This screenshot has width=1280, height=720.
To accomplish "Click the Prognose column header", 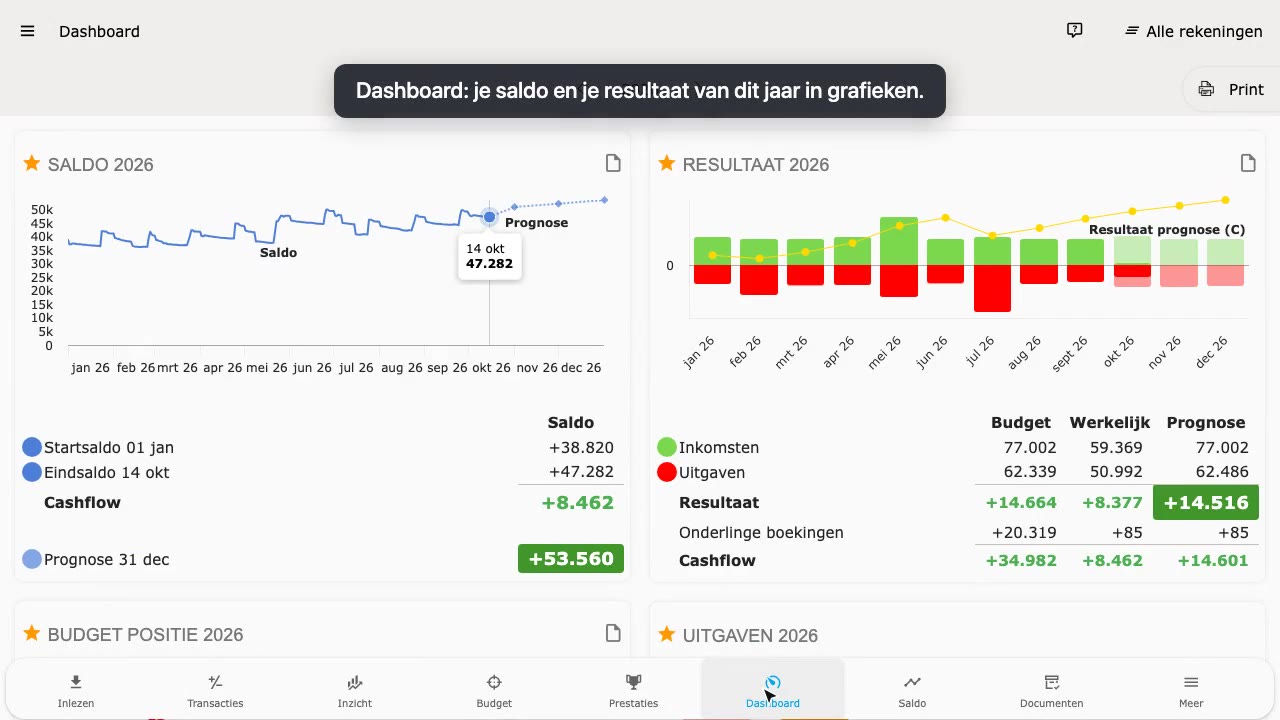I will (1206, 422).
